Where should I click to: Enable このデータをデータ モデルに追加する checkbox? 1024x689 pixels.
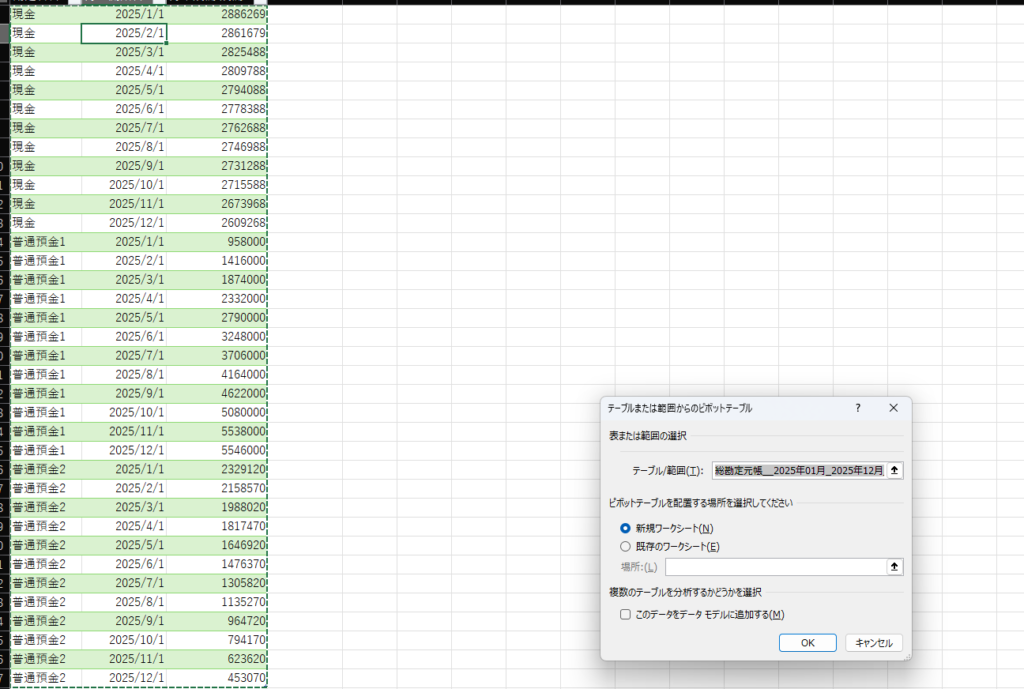626,615
